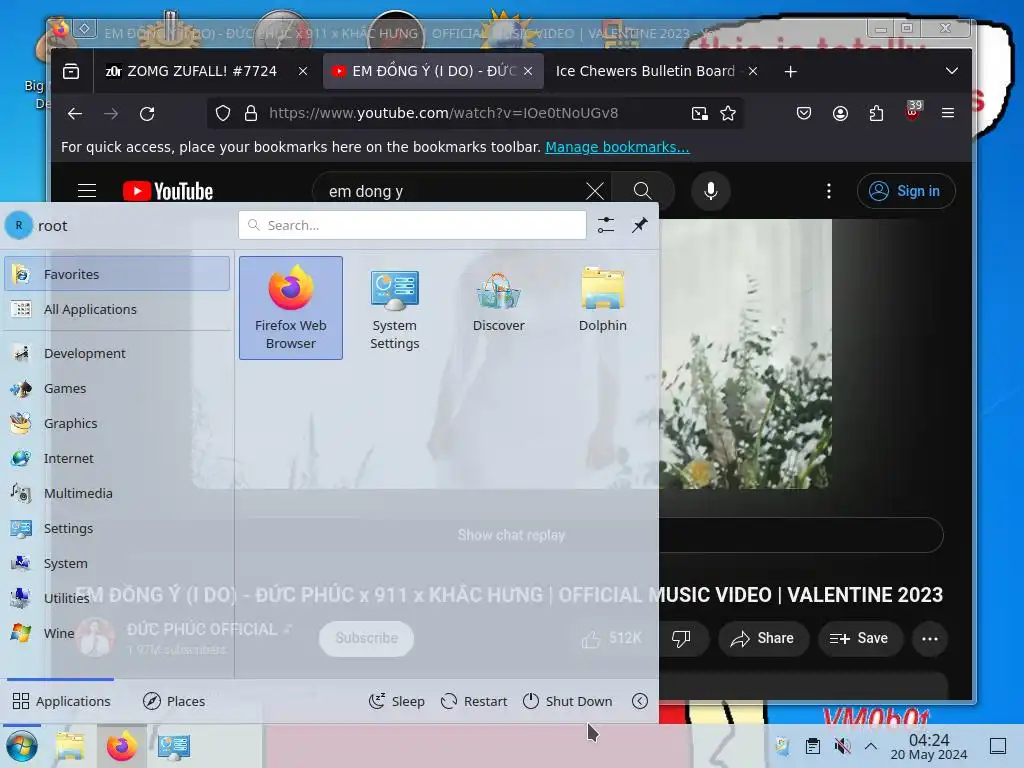Click the clock showing 04:24

click(929, 746)
